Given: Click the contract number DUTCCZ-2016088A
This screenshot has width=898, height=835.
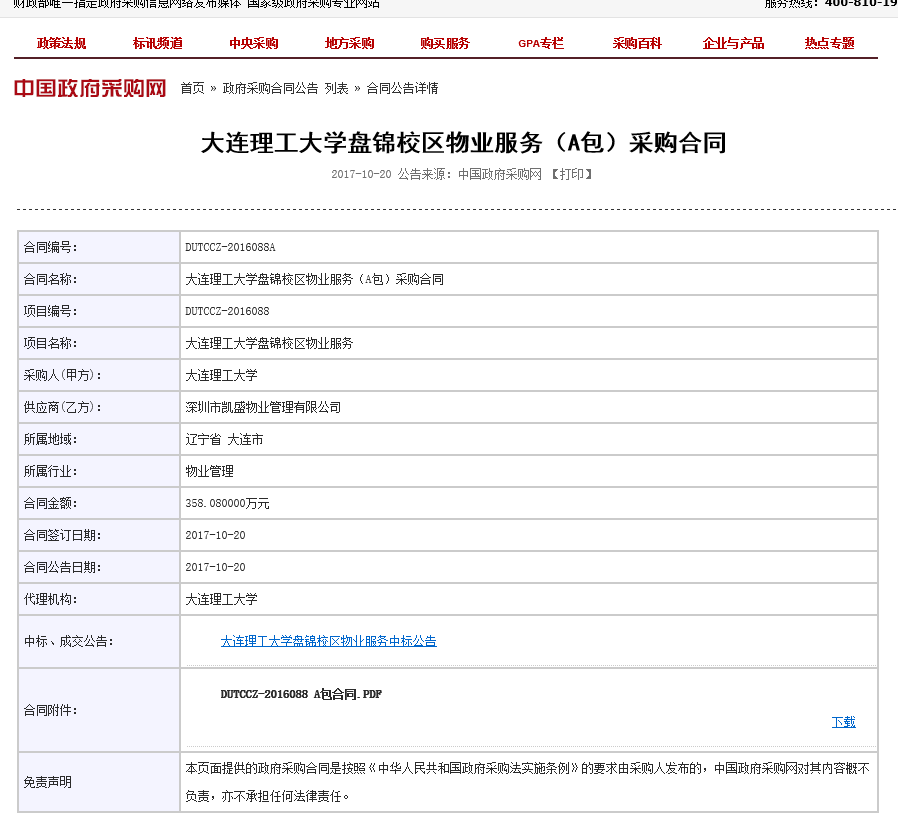Looking at the screenshot, I should point(230,247).
